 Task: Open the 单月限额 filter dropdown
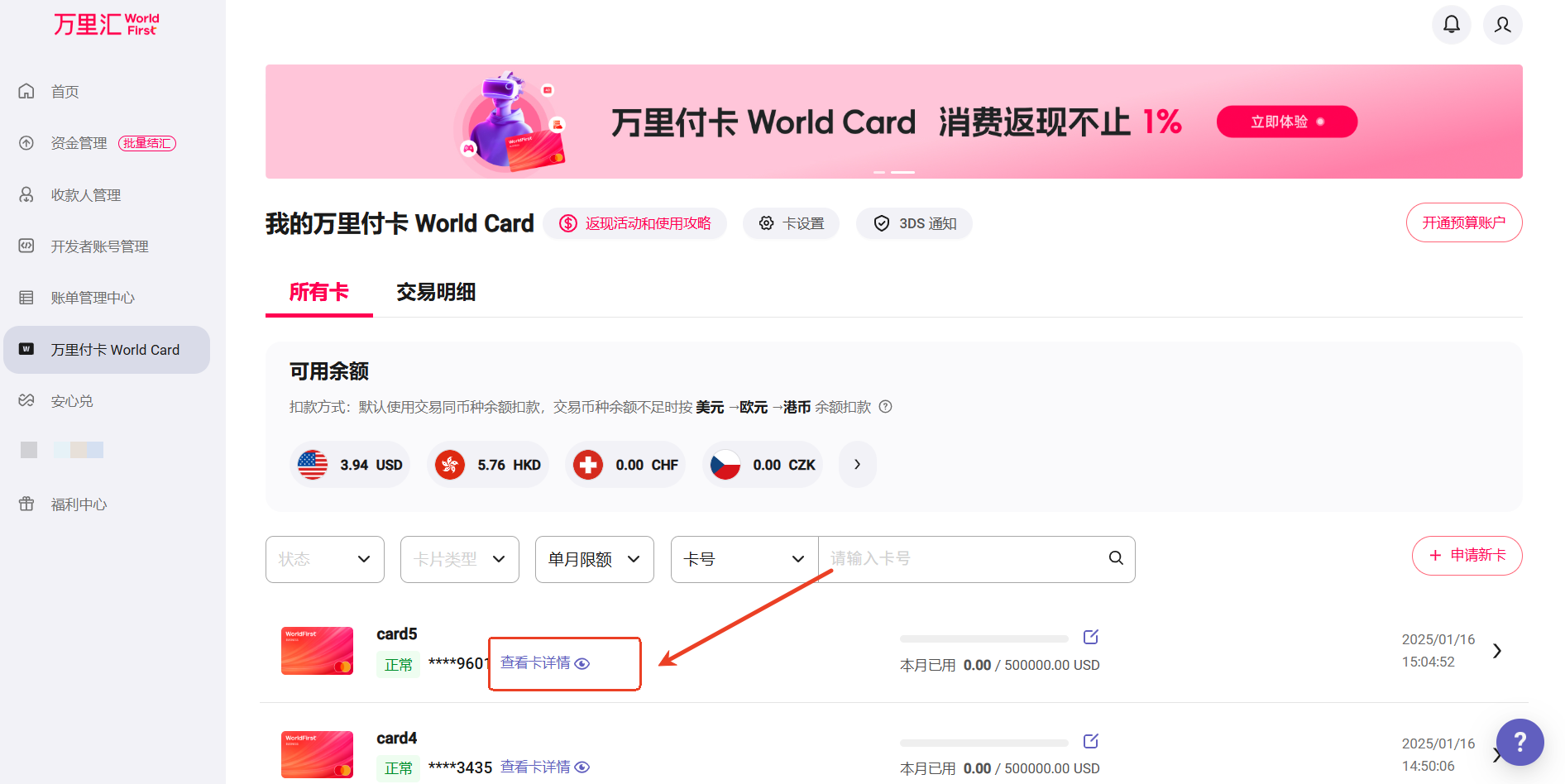[x=595, y=559]
